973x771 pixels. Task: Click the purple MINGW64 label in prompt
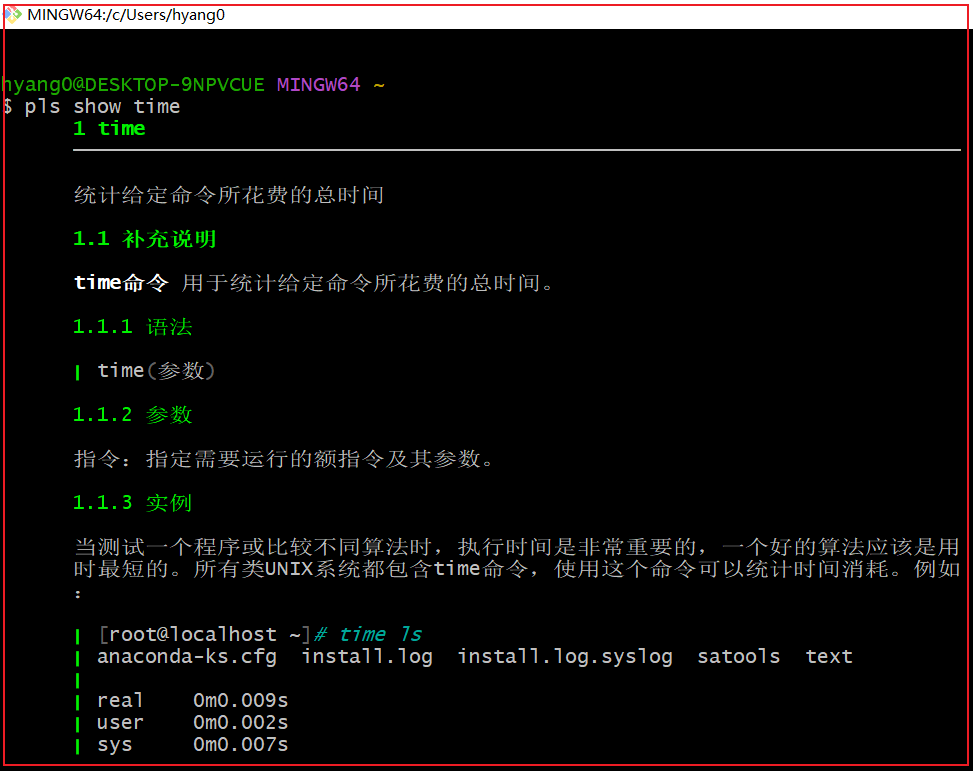click(x=318, y=85)
